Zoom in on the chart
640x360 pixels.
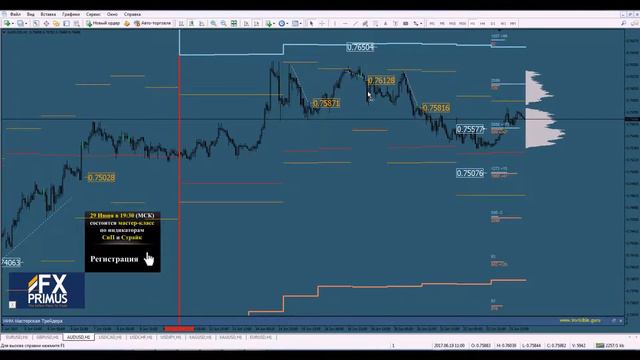tap(213, 24)
